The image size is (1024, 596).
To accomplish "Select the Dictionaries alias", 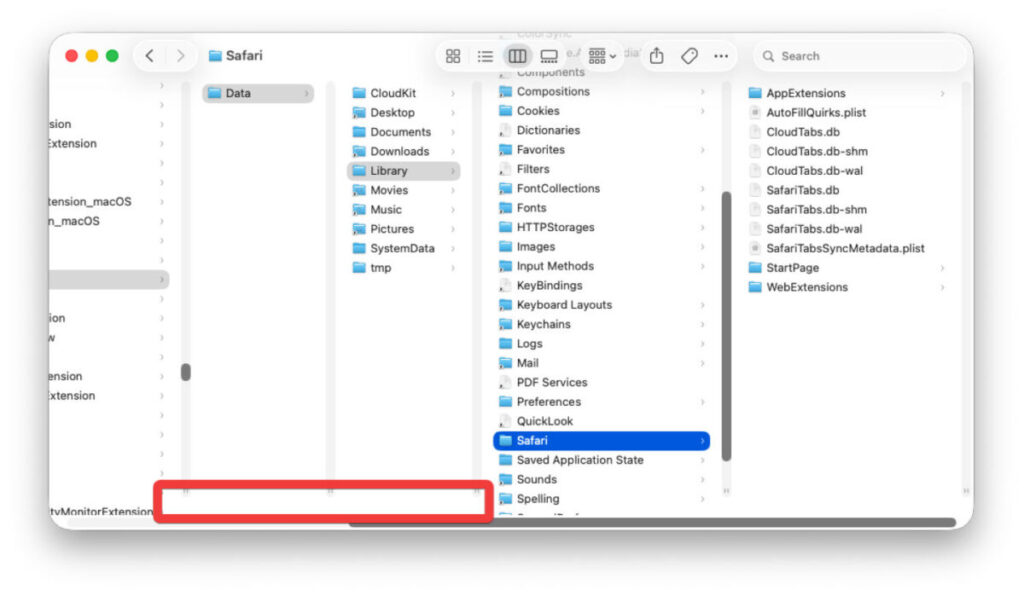I will click(601, 131).
